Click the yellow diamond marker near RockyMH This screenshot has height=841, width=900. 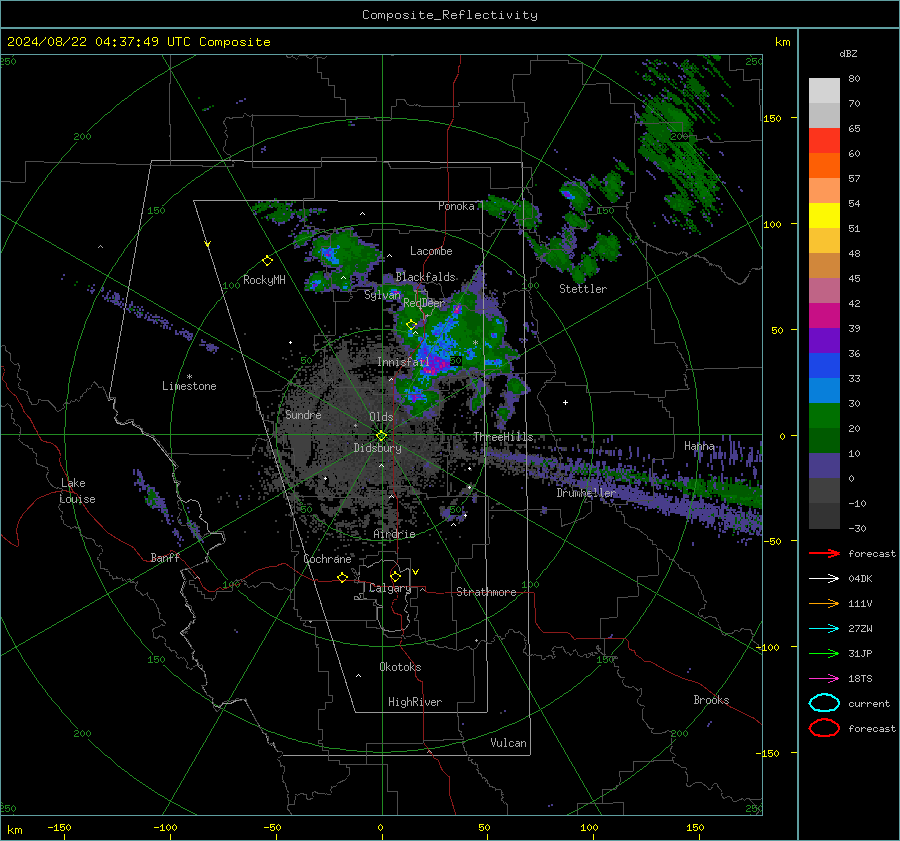(267, 261)
